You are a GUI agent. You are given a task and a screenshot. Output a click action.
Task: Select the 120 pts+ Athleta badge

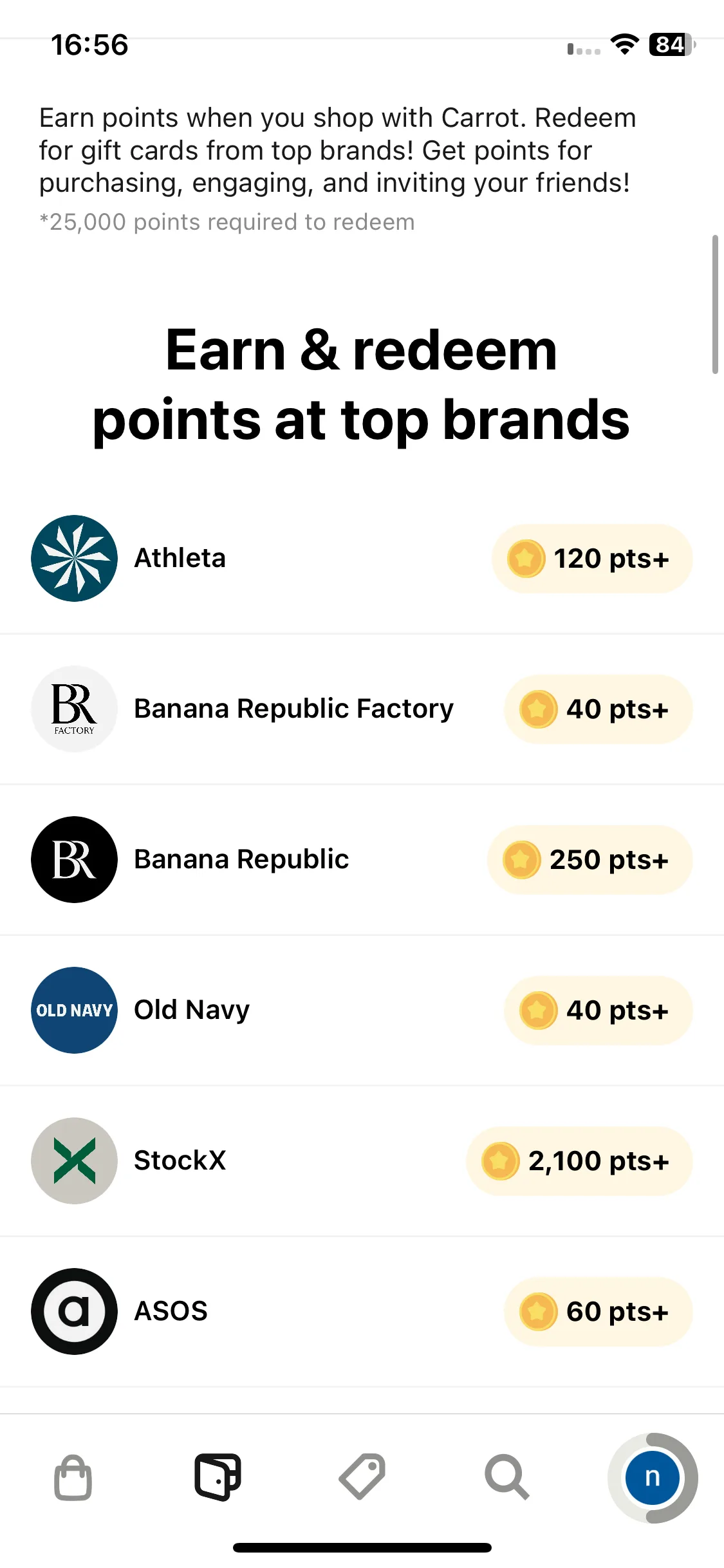[592, 558]
